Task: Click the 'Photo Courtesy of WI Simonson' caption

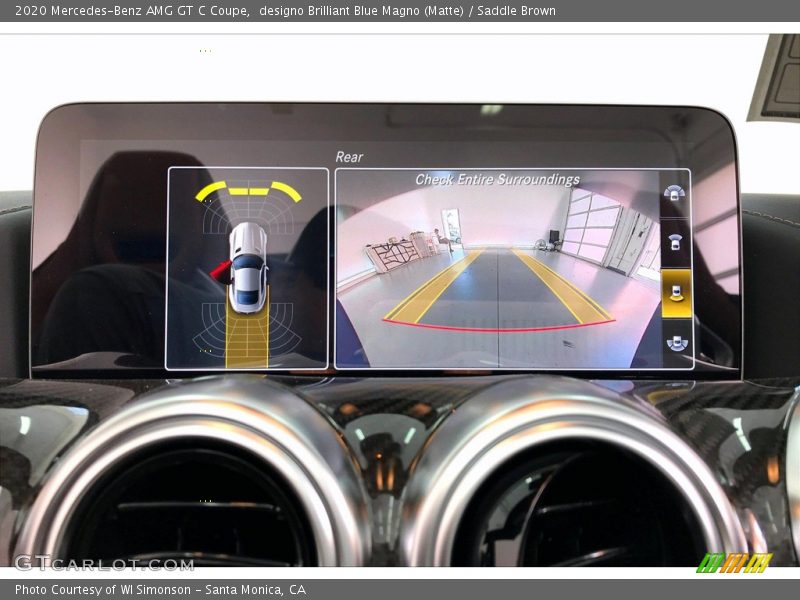Action: [x=160, y=590]
